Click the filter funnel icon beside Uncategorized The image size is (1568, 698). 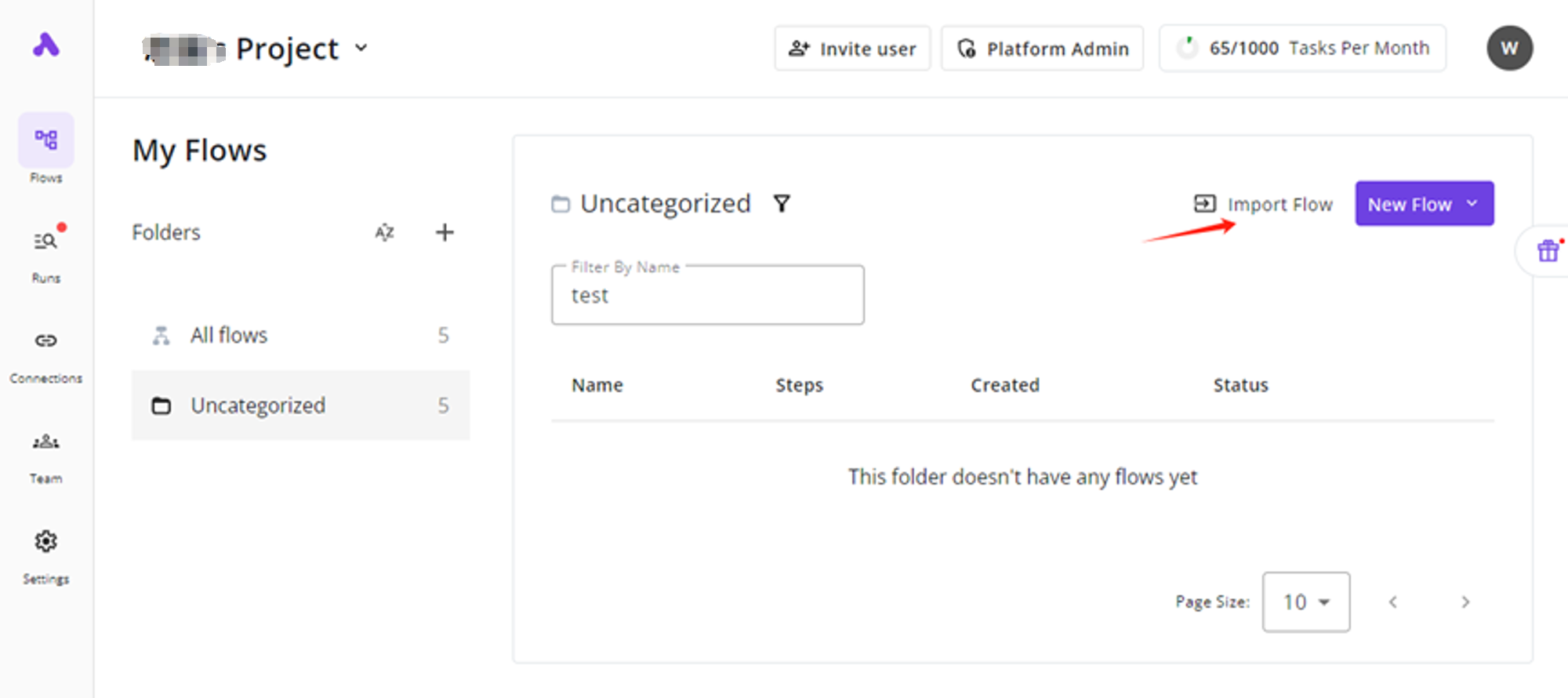point(782,204)
